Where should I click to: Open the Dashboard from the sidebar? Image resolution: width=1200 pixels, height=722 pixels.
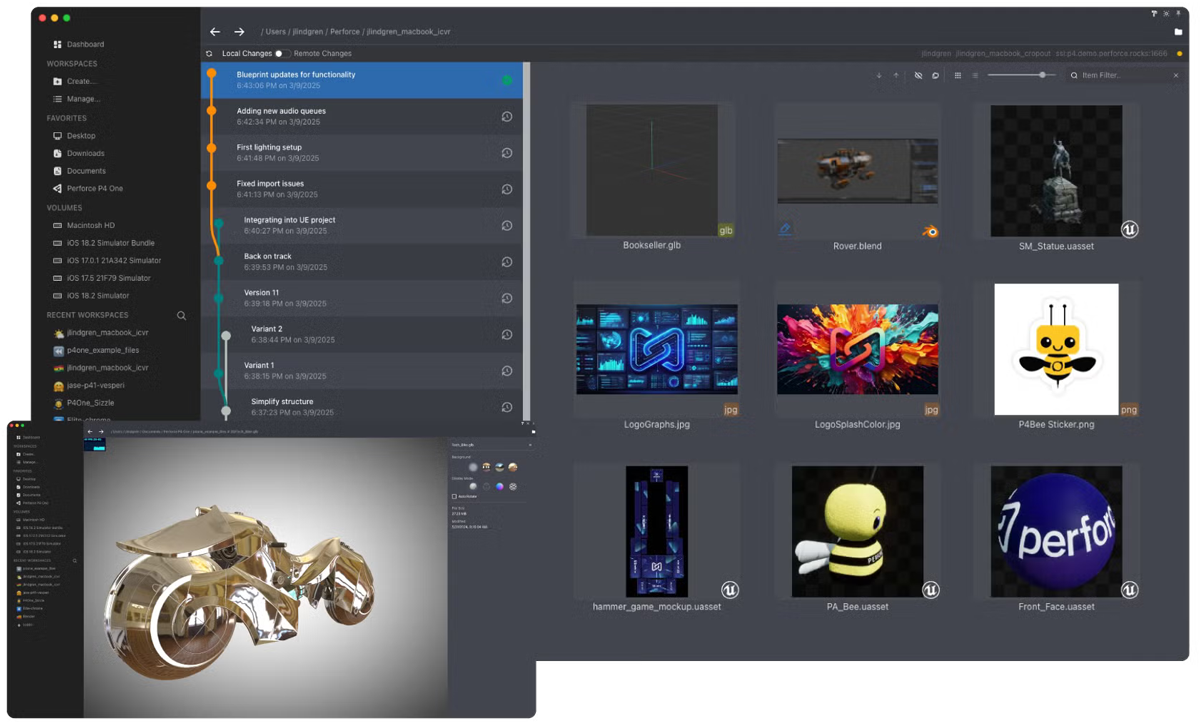[80, 44]
